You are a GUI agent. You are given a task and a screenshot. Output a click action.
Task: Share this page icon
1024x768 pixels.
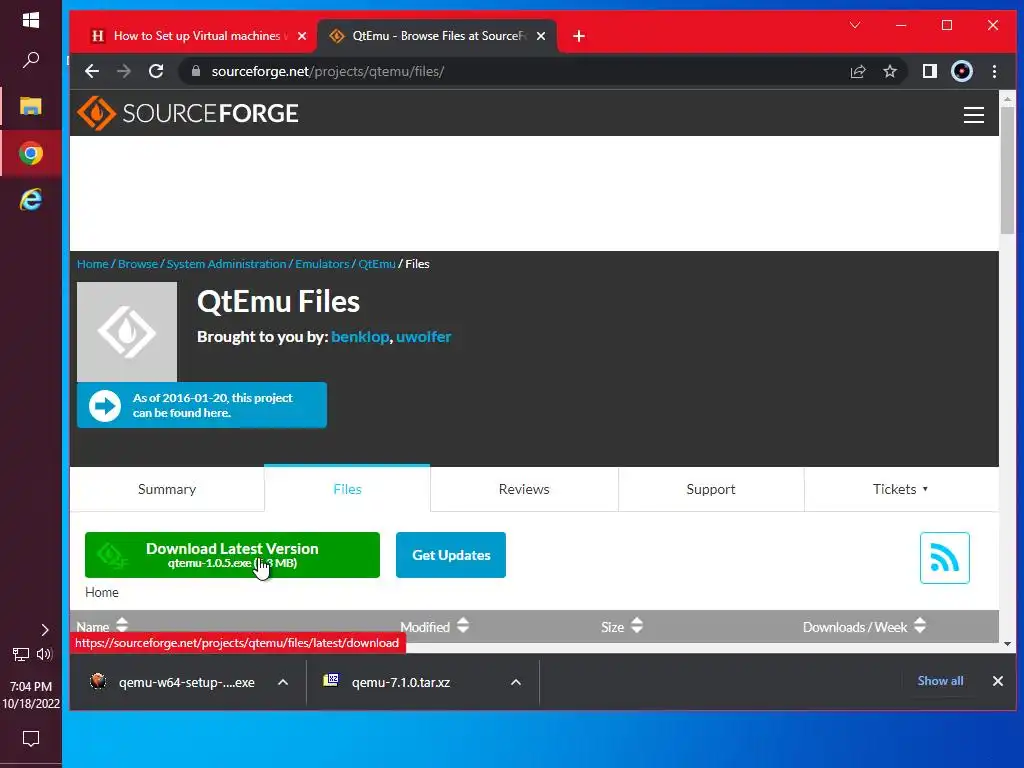tap(858, 71)
